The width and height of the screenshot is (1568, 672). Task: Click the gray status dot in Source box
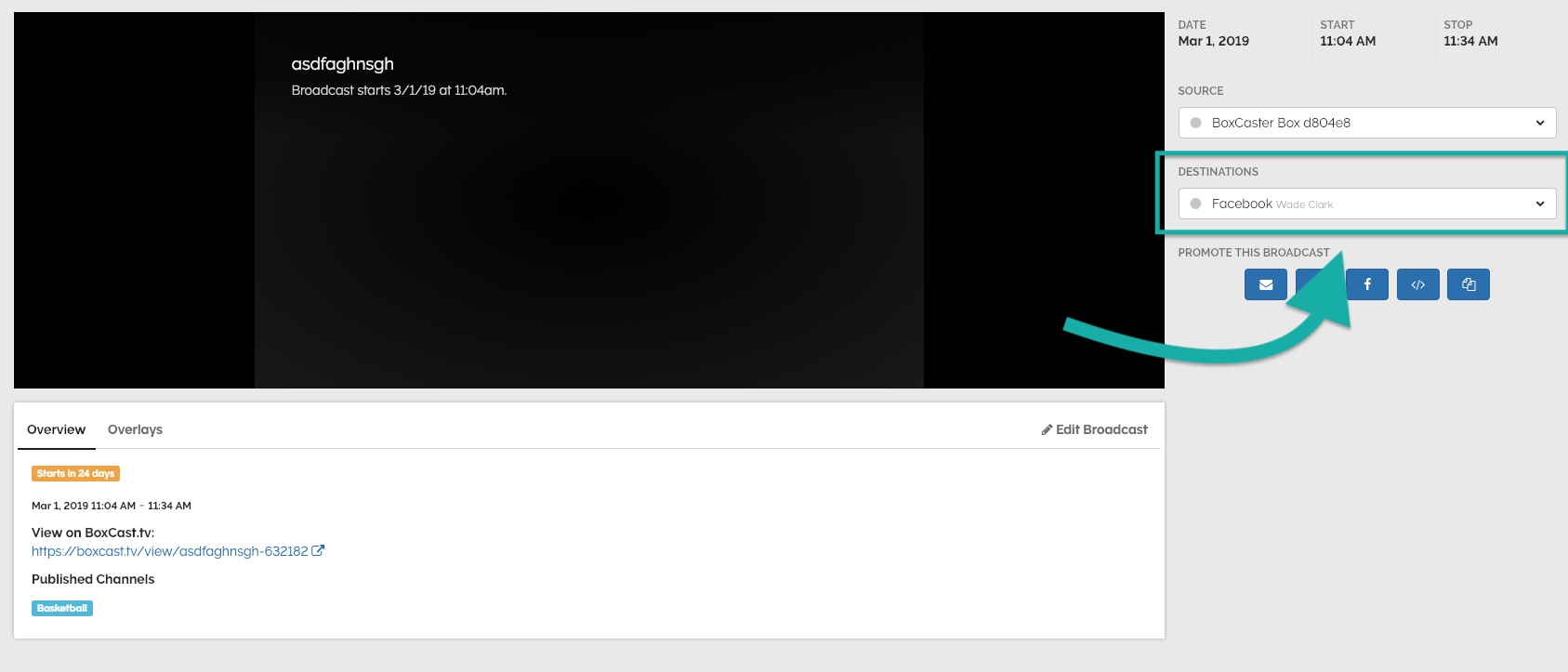pos(1195,123)
